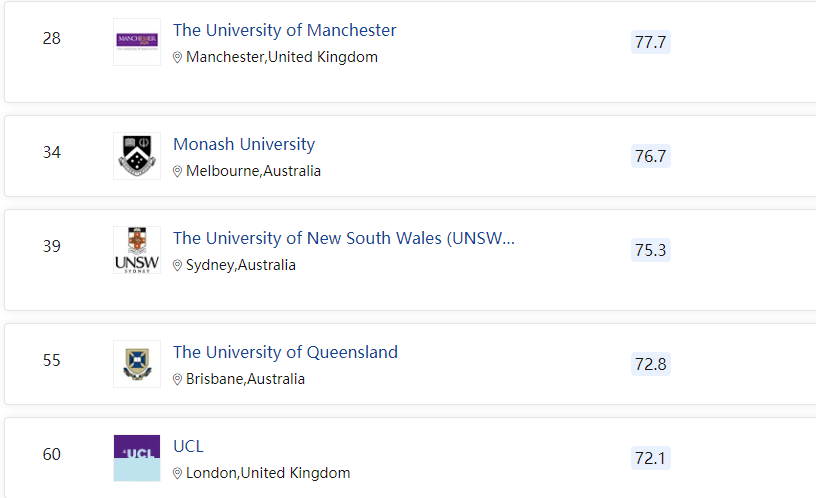Click the location pin beside Brisbane, Australia
Screen dimensions: 816x498
coord(178,380)
